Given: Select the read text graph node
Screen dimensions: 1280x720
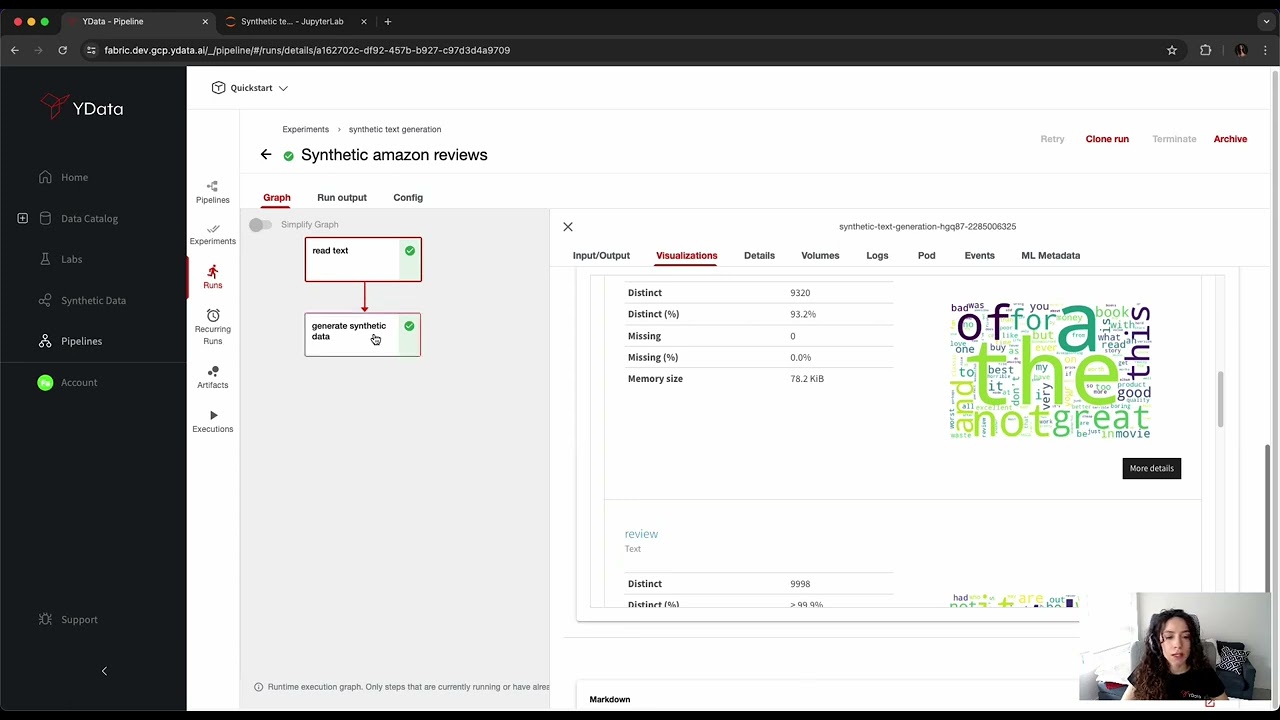Looking at the screenshot, I should click(x=363, y=259).
